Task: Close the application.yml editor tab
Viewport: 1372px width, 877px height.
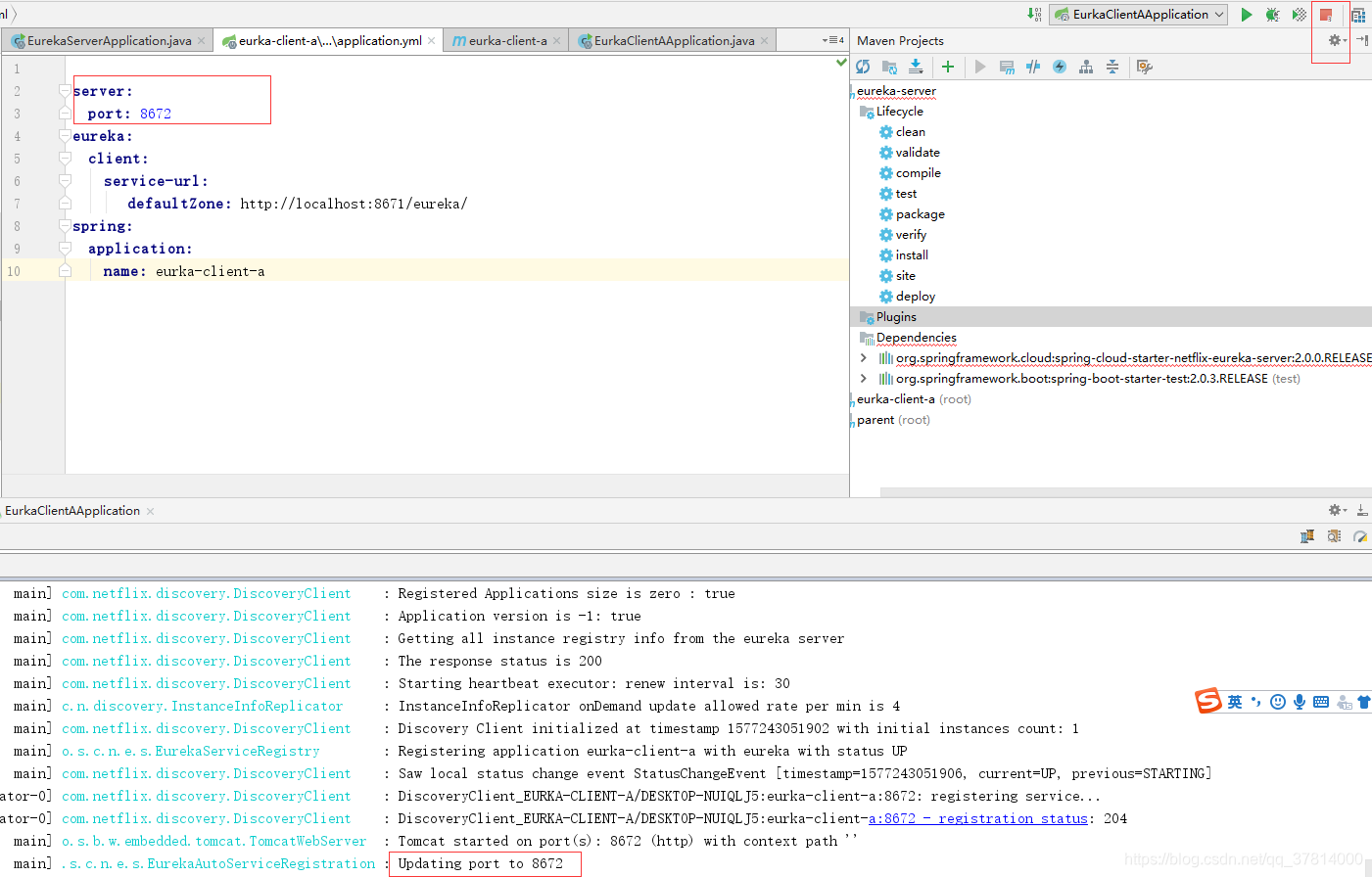Action: pos(432,40)
